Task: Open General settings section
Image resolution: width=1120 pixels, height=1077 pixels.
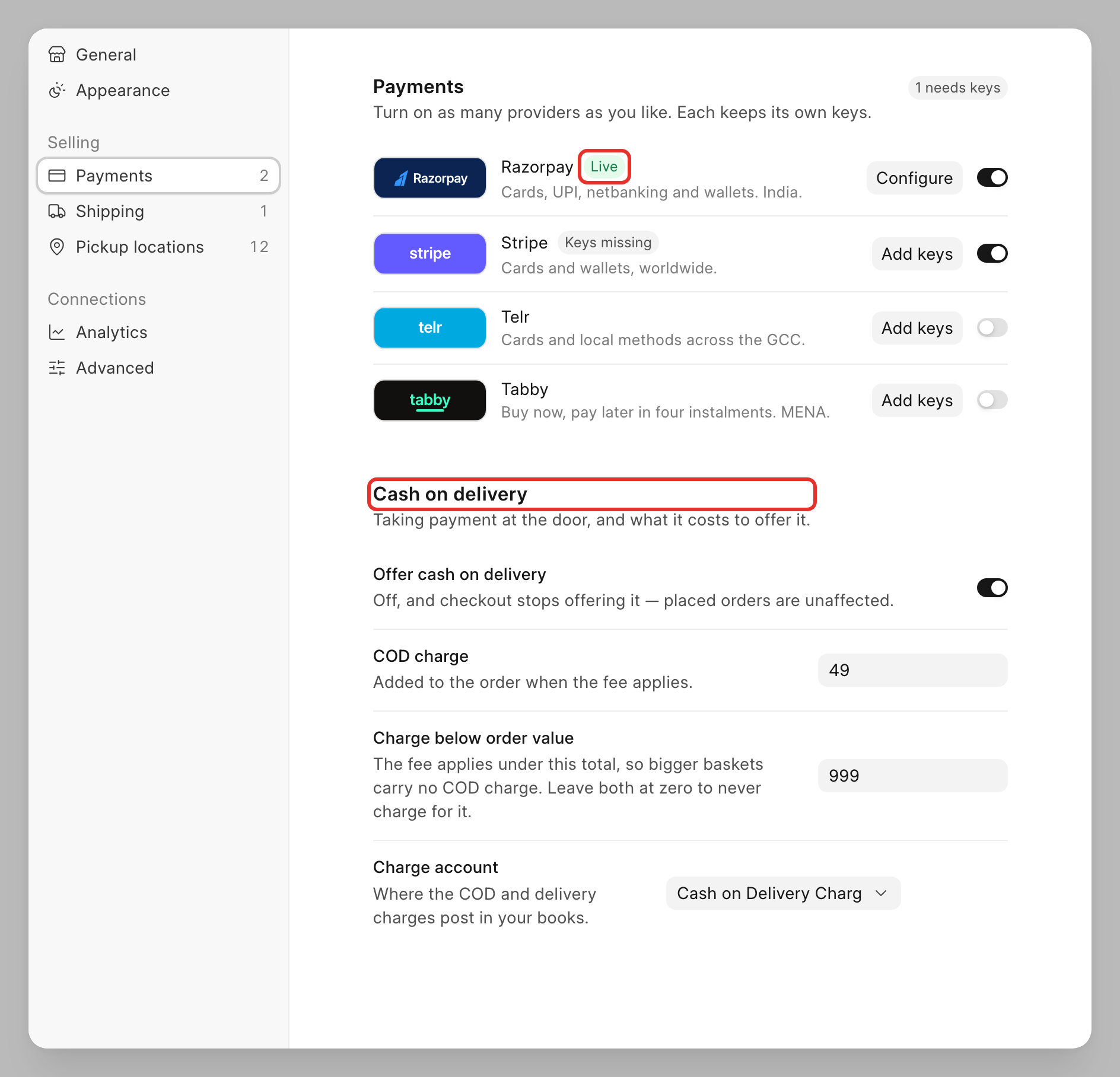Action: click(158, 55)
